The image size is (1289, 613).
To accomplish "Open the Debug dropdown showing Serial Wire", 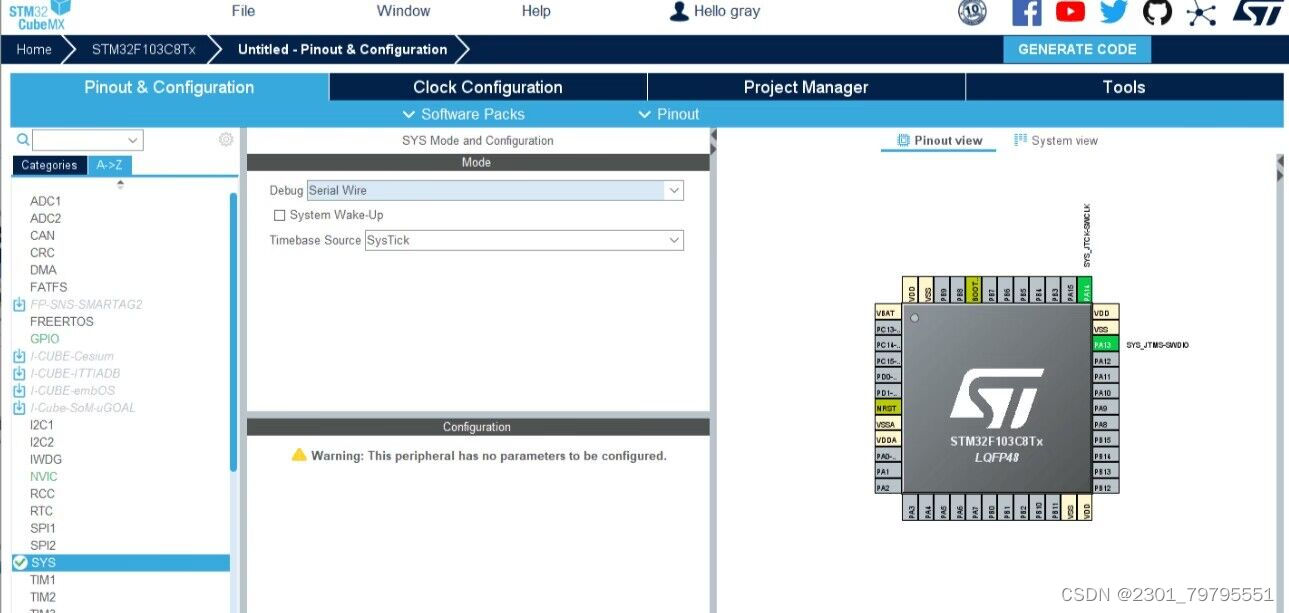I will click(x=495, y=190).
